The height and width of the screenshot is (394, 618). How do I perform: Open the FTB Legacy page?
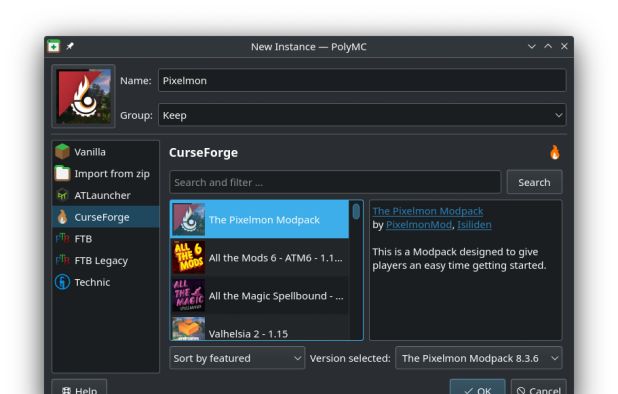click(x=106, y=260)
